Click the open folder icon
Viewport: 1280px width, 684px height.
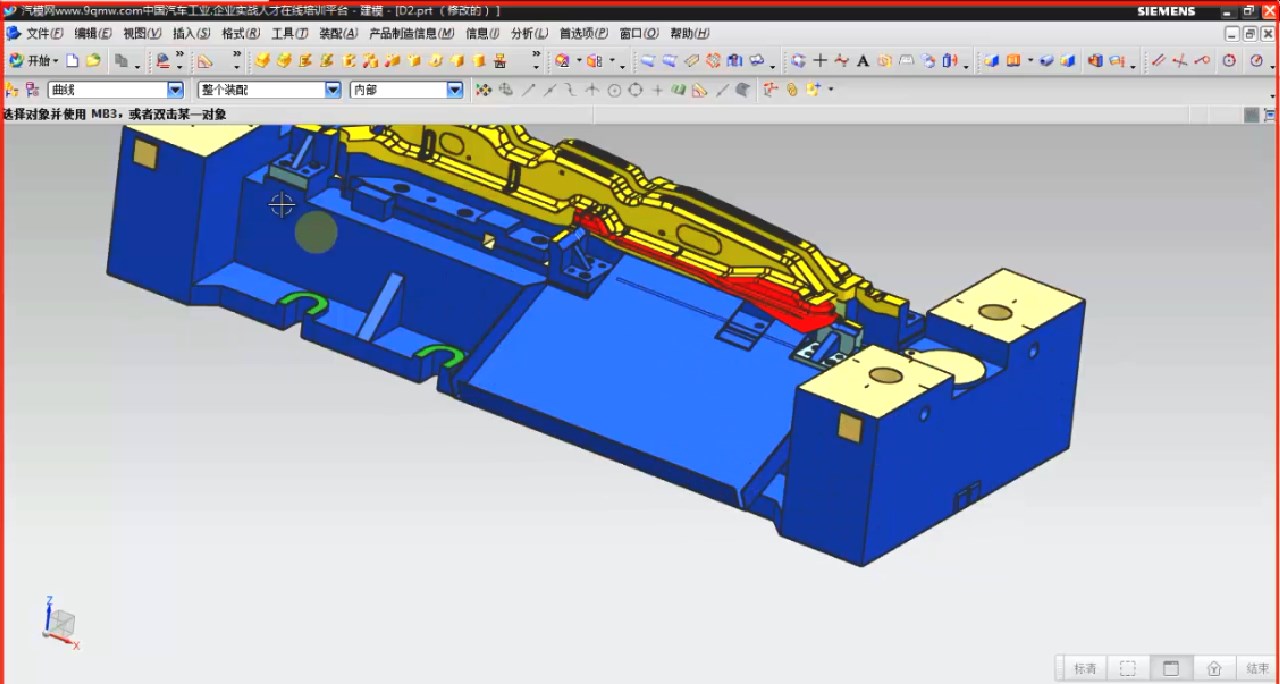93,61
